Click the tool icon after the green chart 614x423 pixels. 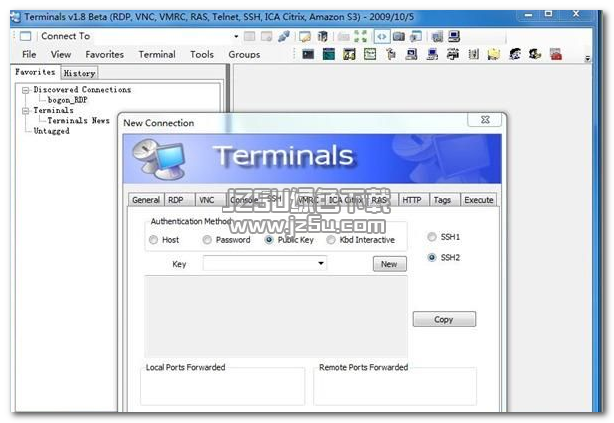pos(390,54)
